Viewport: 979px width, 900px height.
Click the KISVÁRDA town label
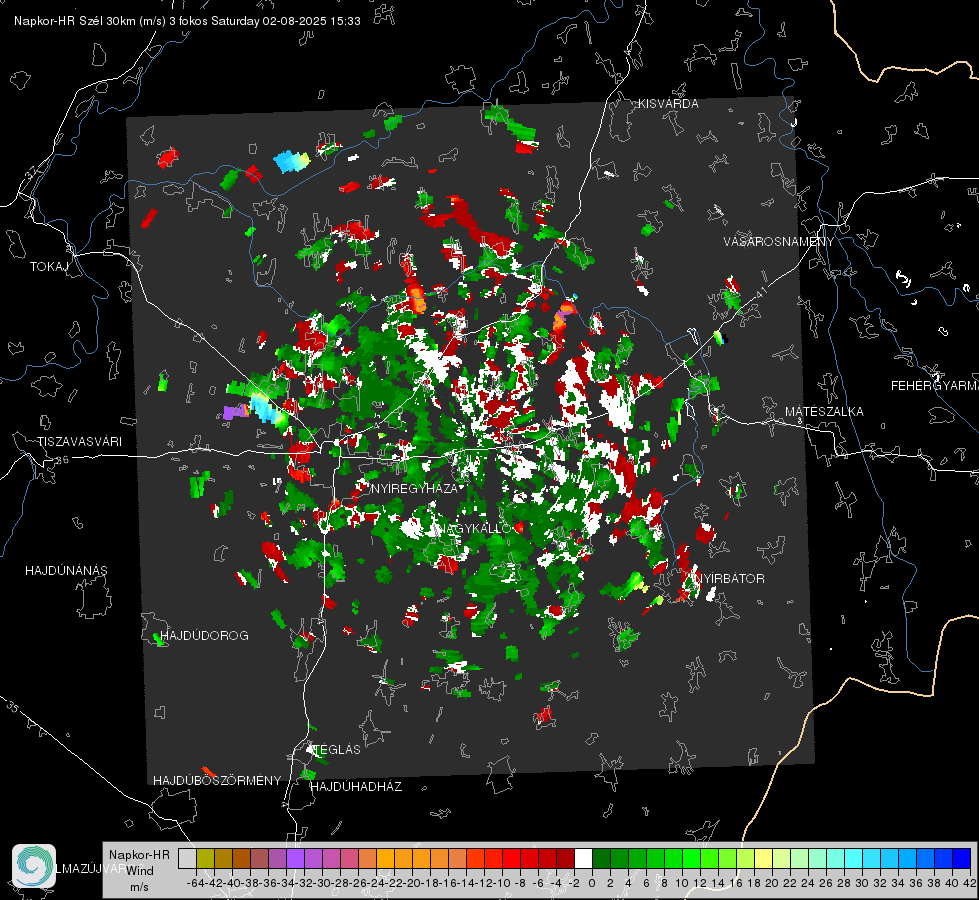pyautogui.click(x=668, y=104)
